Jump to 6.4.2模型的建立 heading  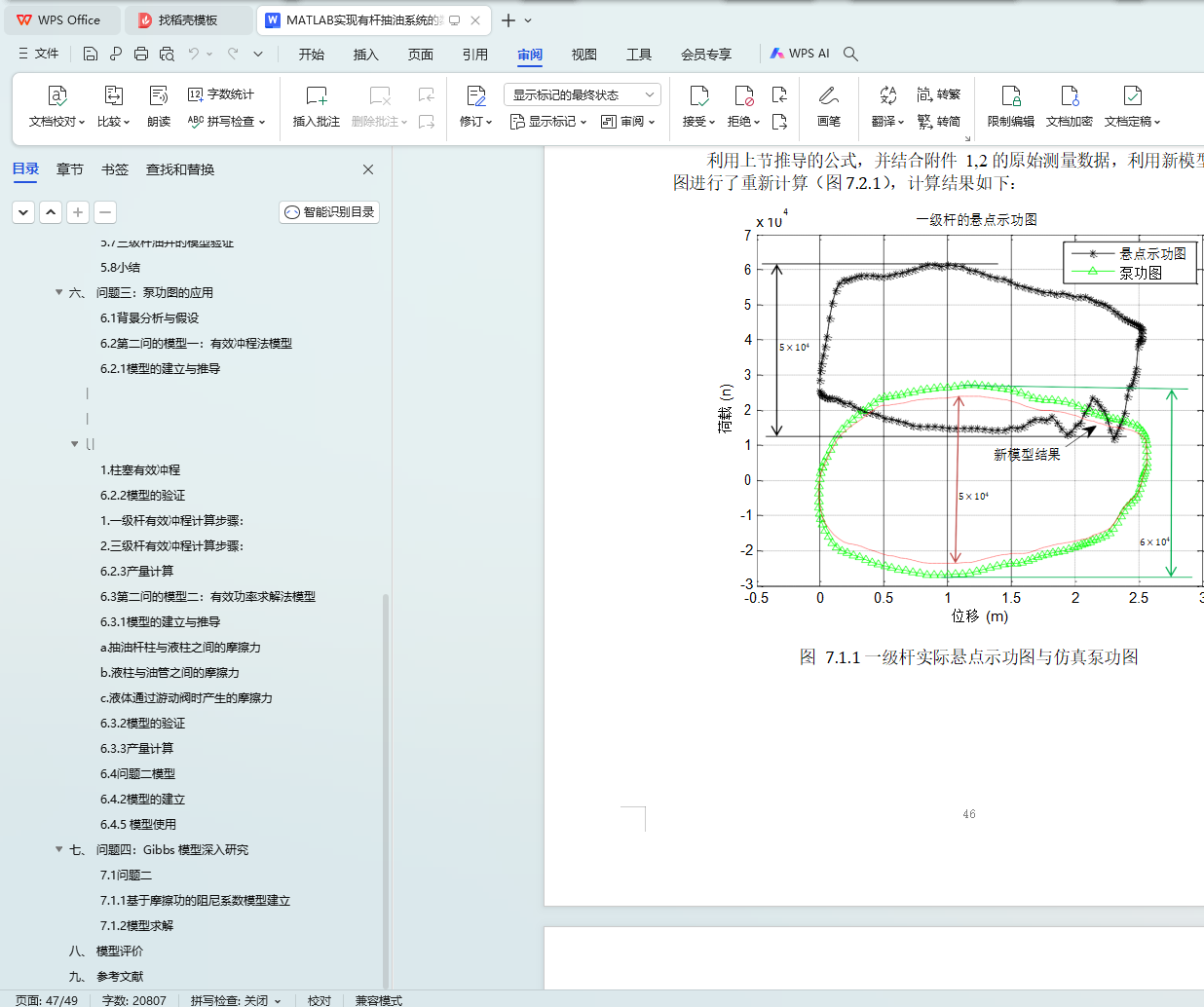pyautogui.click(x=143, y=799)
